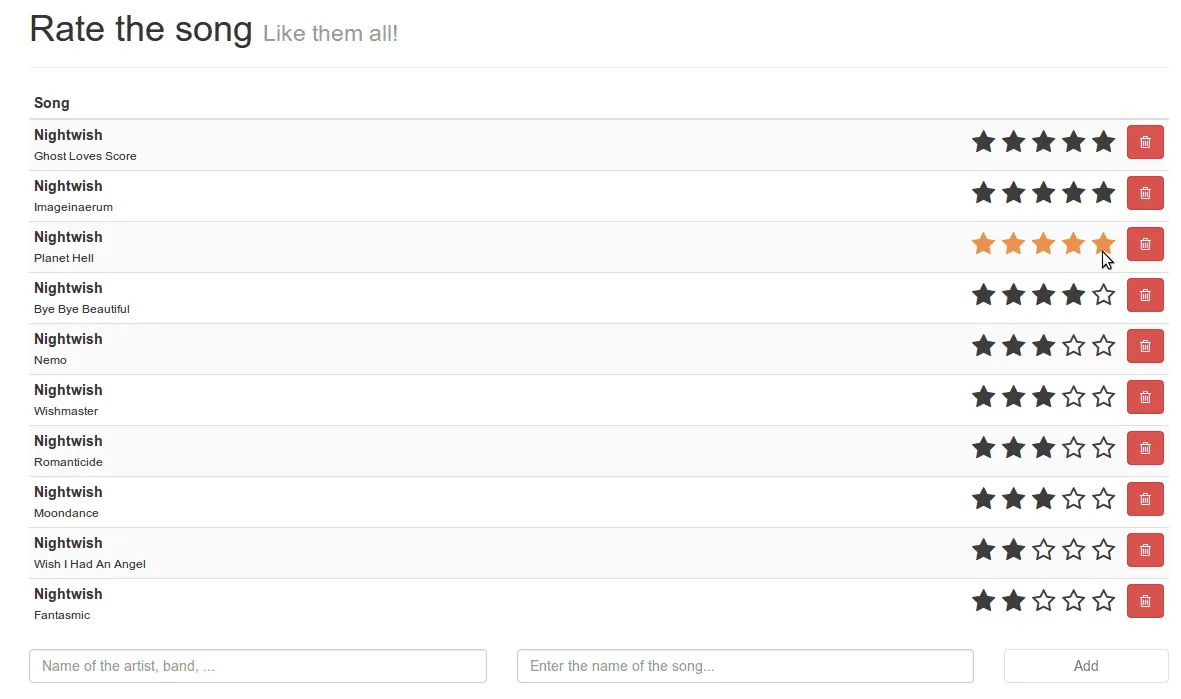
Task: Give Nemo a four-star rating
Action: click(1073, 346)
